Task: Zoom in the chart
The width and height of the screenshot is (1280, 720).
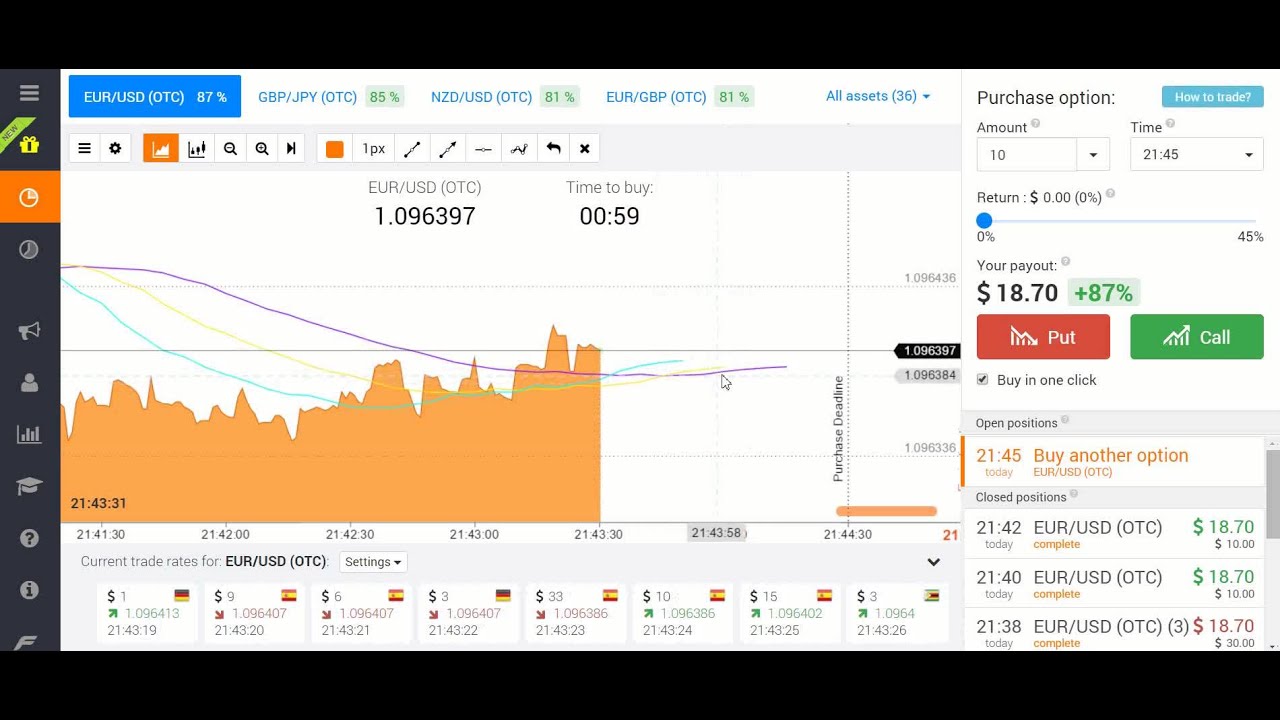Action: pos(262,149)
